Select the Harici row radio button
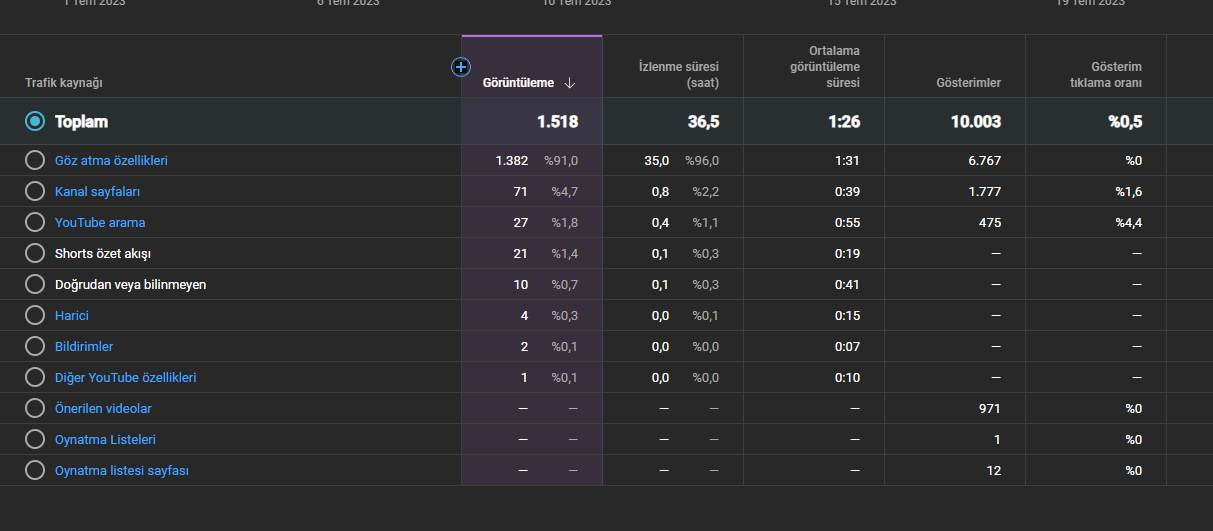1213x531 pixels. (x=35, y=315)
